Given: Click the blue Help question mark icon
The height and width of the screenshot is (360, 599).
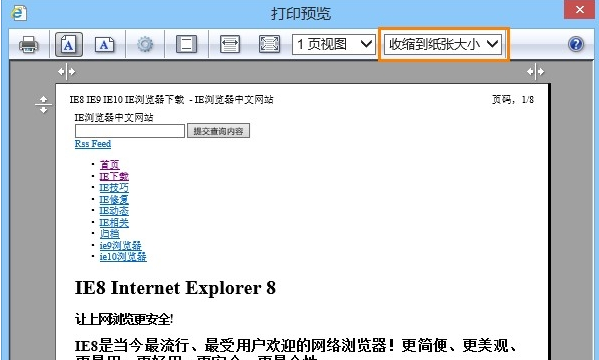Looking at the screenshot, I should click(576, 44).
